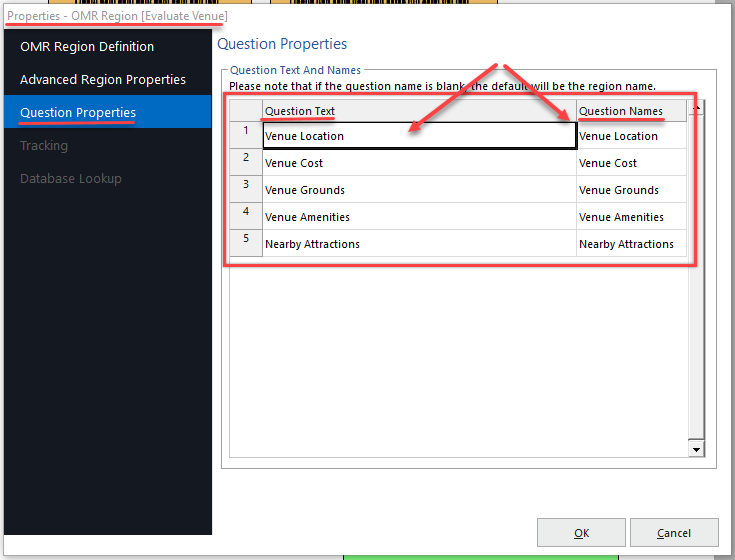Click the scroll down arrow of question grid
The height and width of the screenshot is (560, 735).
tap(696, 449)
